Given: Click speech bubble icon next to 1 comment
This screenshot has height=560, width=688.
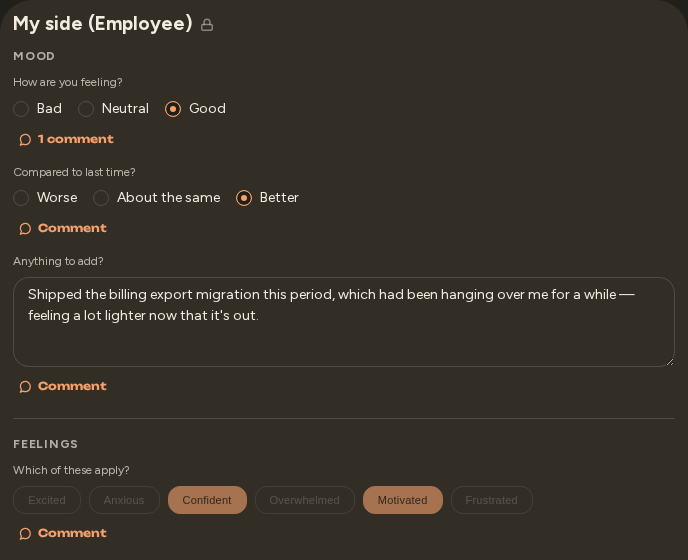Looking at the screenshot, I should click(x=25, y=140).
